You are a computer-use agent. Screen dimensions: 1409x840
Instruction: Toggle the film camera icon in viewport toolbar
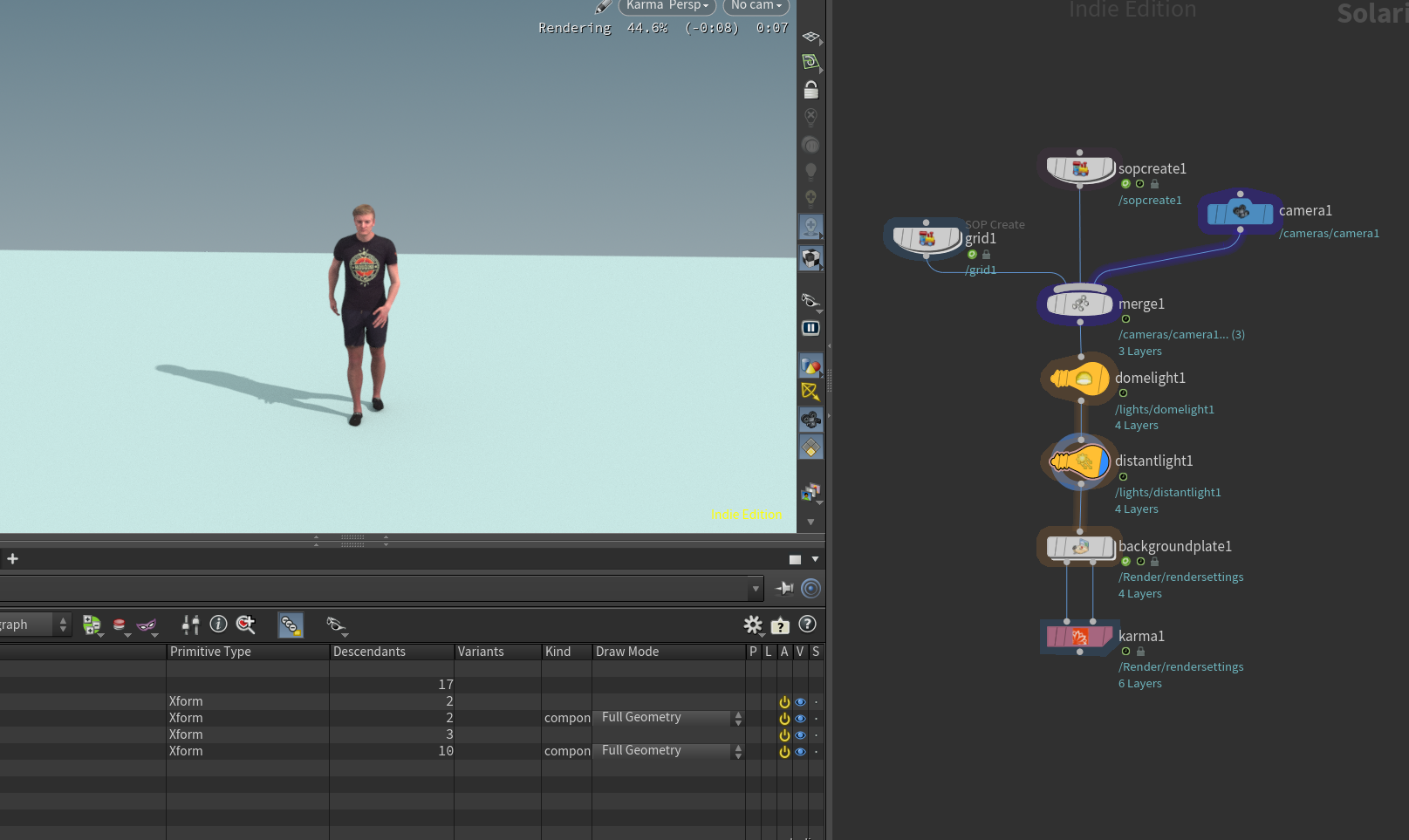[811, 420]
